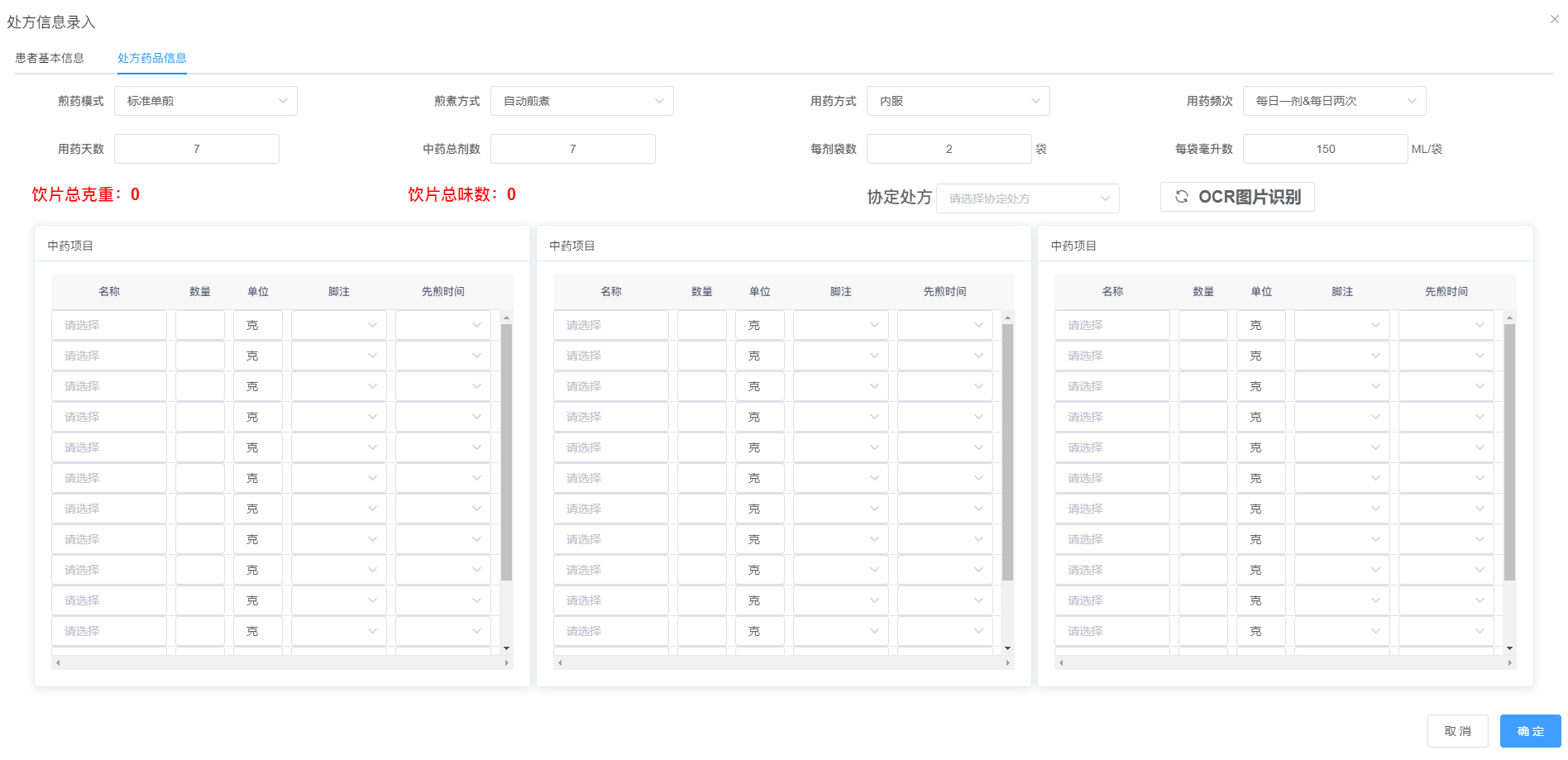The width and height of the screenshot is (1568, 760).
Task: Focus the 每袋毫升数 input showing 150
Action: pos(1326,149)
